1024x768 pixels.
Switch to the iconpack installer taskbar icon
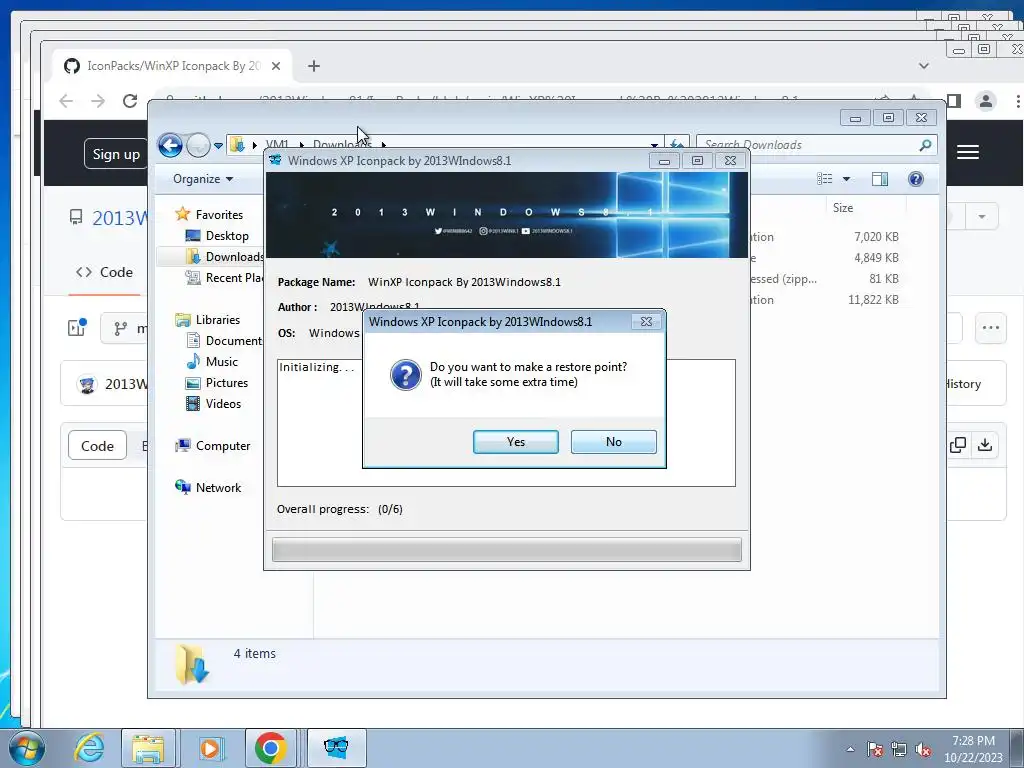[336, 748]
